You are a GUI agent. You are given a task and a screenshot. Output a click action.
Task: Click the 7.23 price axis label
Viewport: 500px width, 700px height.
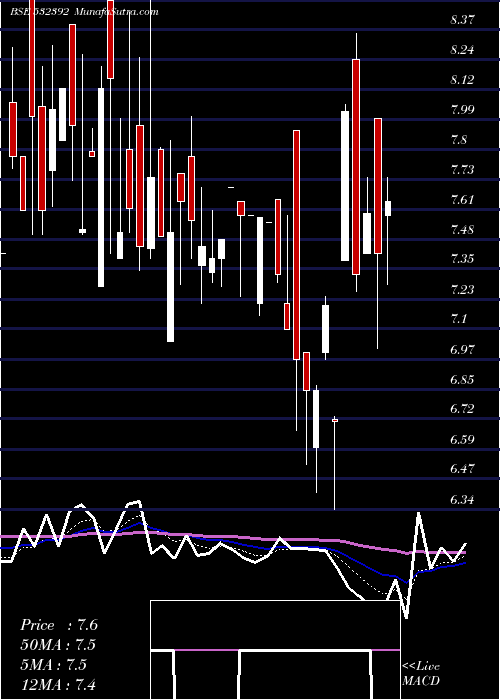[x=462, y=290]
